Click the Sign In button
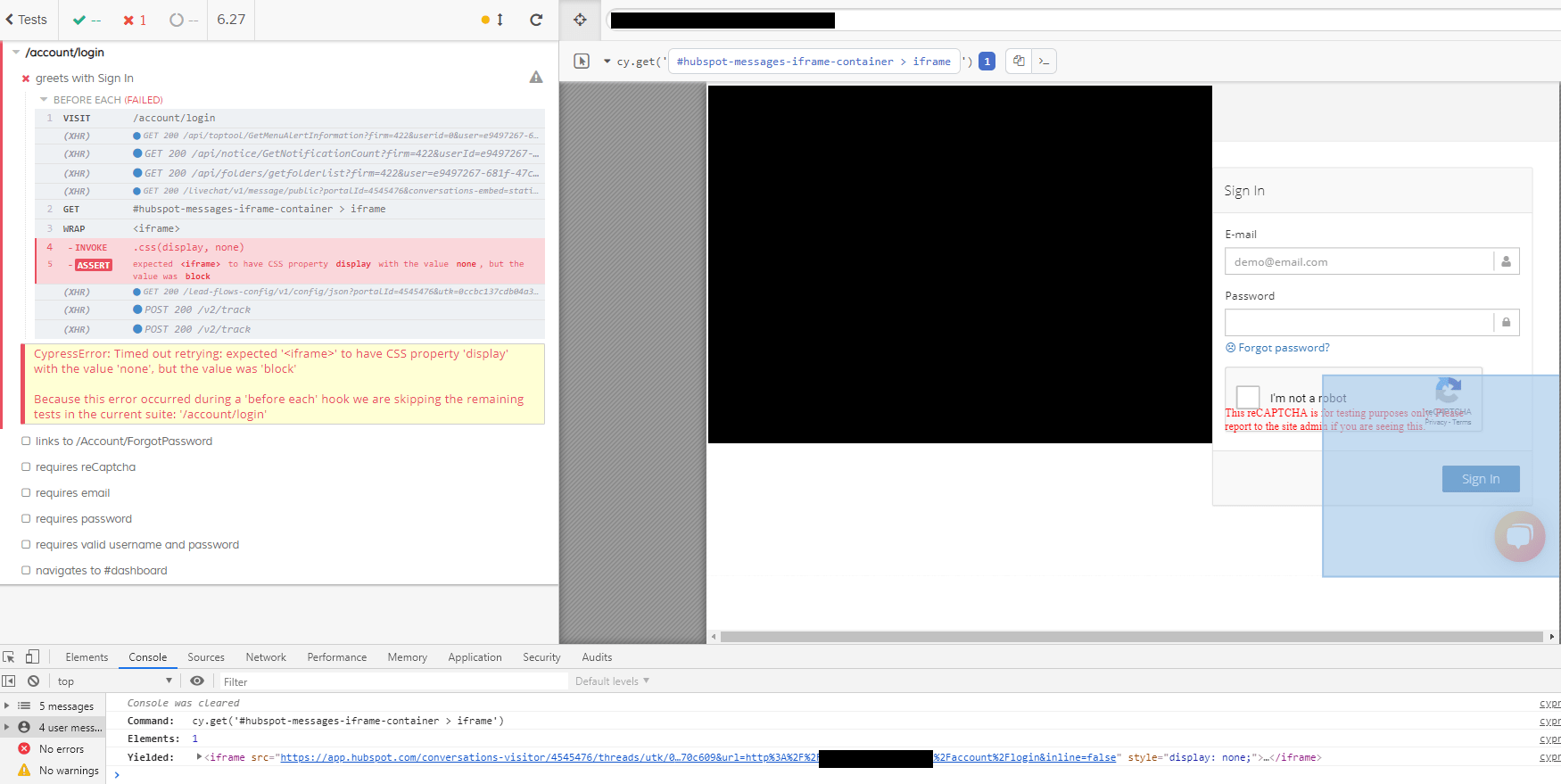This screenshot has width=1561, height=784. pyautogui.click(x=1481, y=479)
